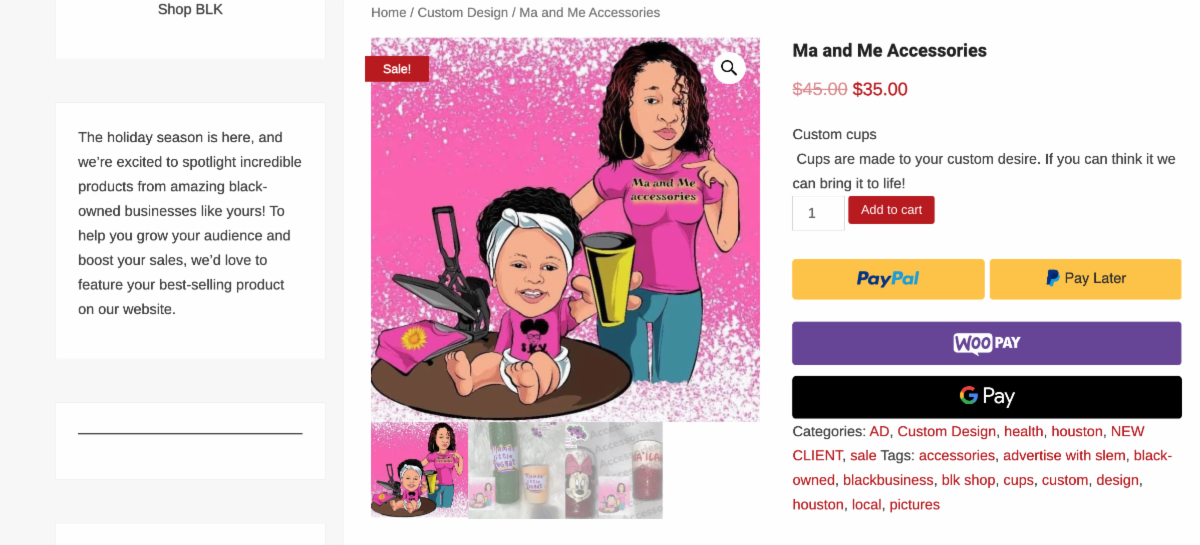
Task: Open the houston category link
Action: [x=1077, y=431]
